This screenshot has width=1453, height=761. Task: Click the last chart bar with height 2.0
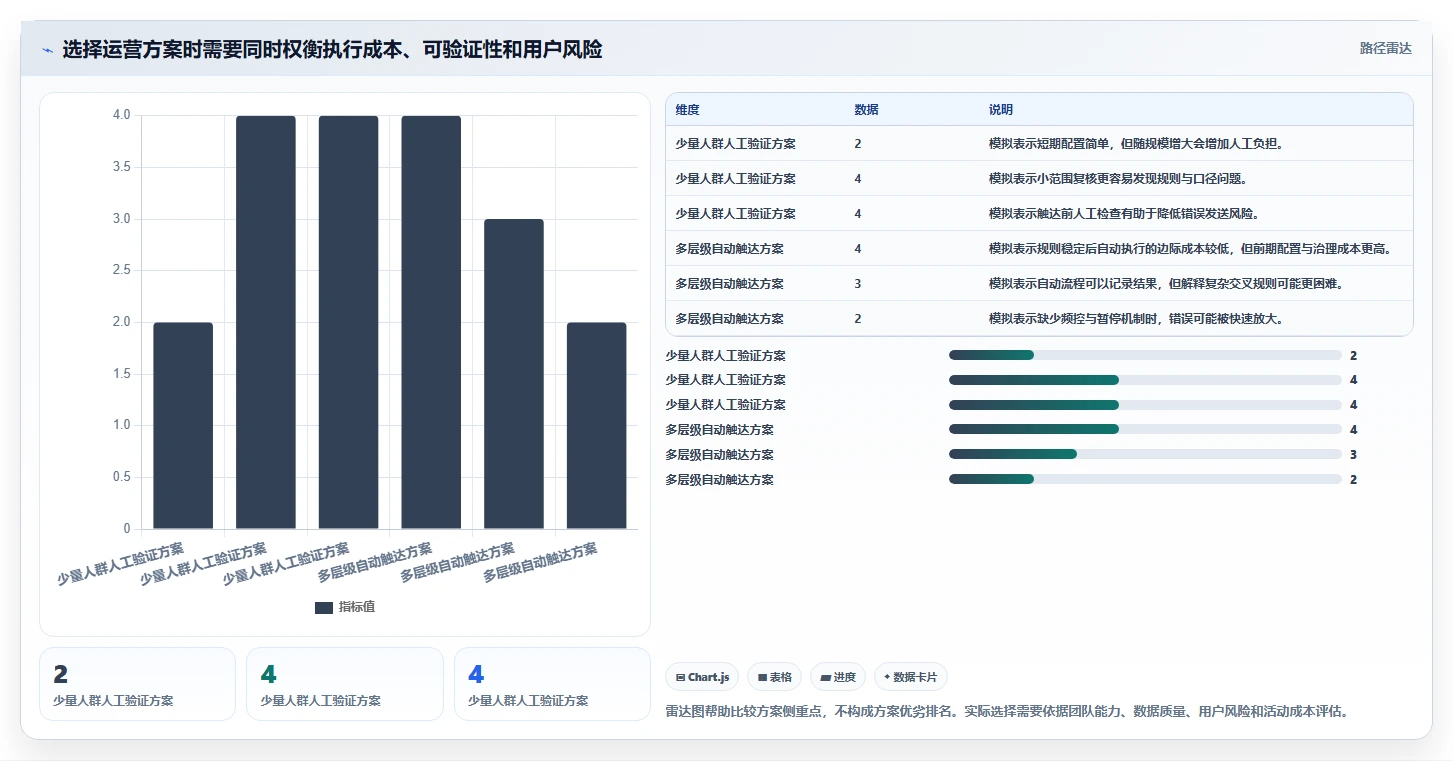[x=597, y=426]
